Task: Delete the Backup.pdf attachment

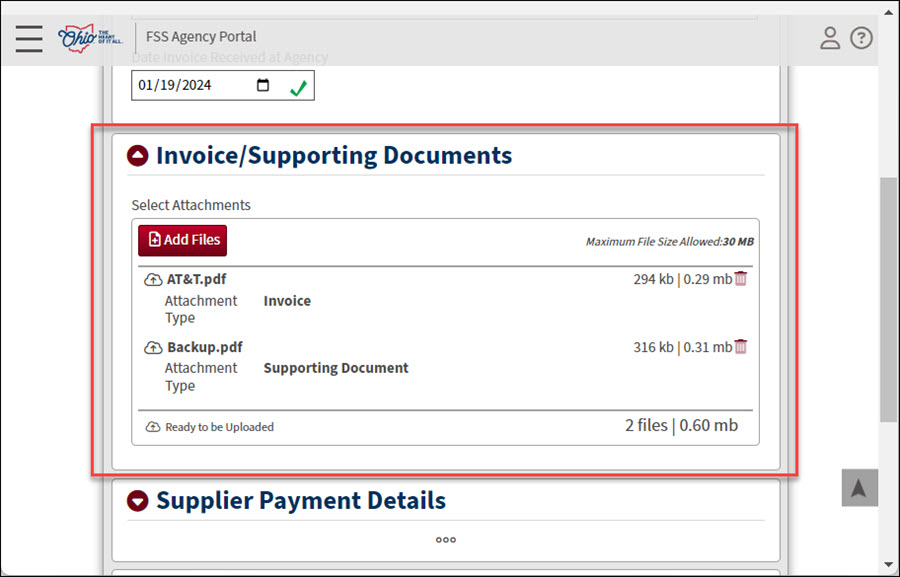Action: click(x=741, y=347)
